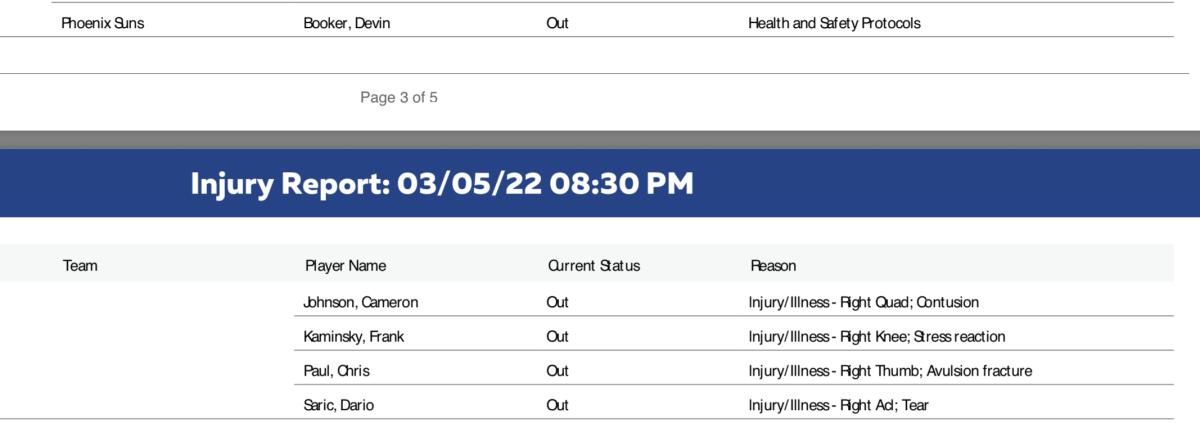1200x423 pixels.
Task: Click the Reason column header
Action: (x=773, y=266)
